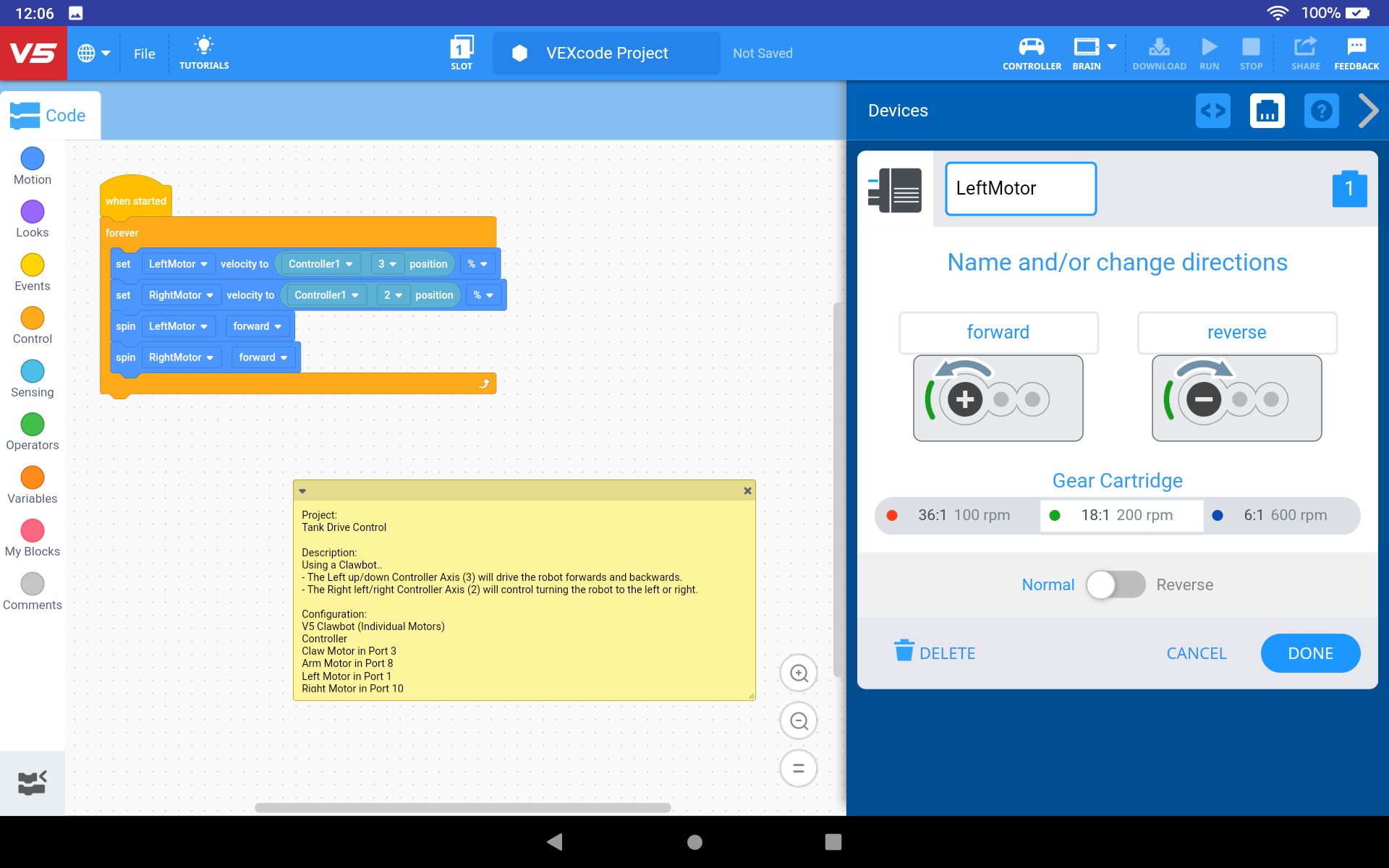Open the Devices help question mark
The height and width of the screenshot is (868, 1389).
1321,110
